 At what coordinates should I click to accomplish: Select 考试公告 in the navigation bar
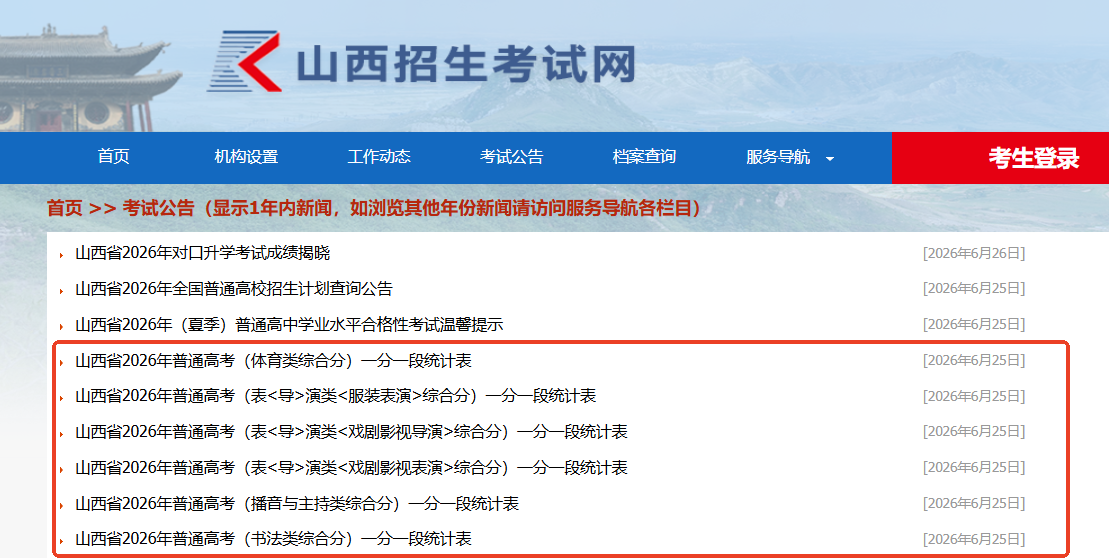(x=511, y=156)
